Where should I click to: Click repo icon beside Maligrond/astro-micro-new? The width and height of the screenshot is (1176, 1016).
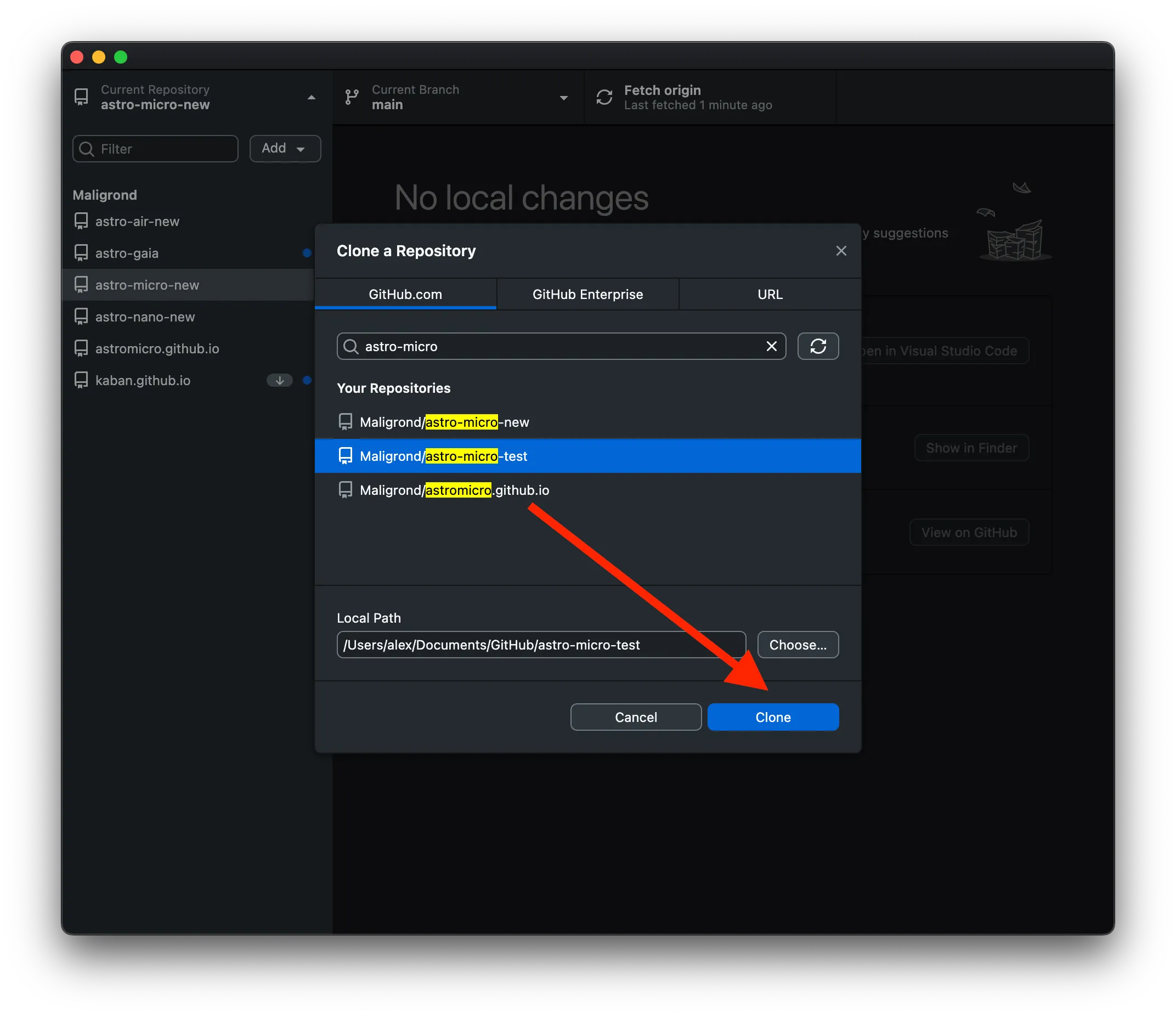(x=345, y=422)
